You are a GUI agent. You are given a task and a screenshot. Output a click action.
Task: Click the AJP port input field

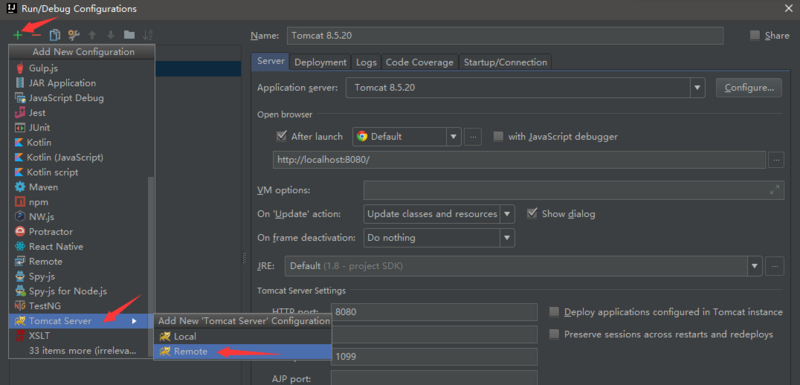point(434,378)
